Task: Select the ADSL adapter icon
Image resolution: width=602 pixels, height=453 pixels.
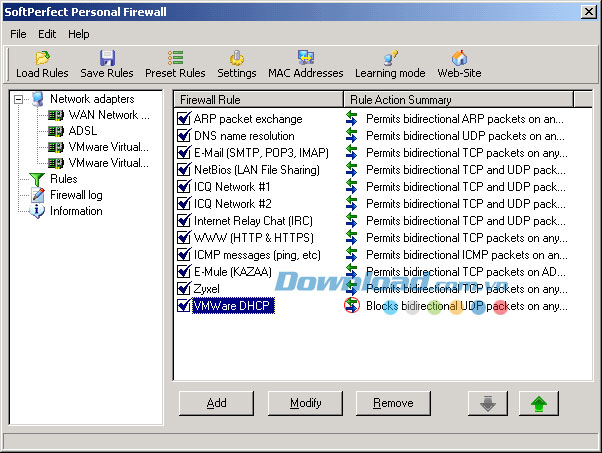Action: pos(56,131)
